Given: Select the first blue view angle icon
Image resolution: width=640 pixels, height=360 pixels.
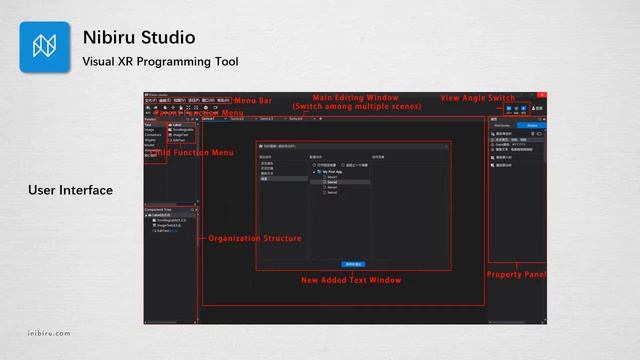Looking at the screenshot, I should tap(509, 108).
